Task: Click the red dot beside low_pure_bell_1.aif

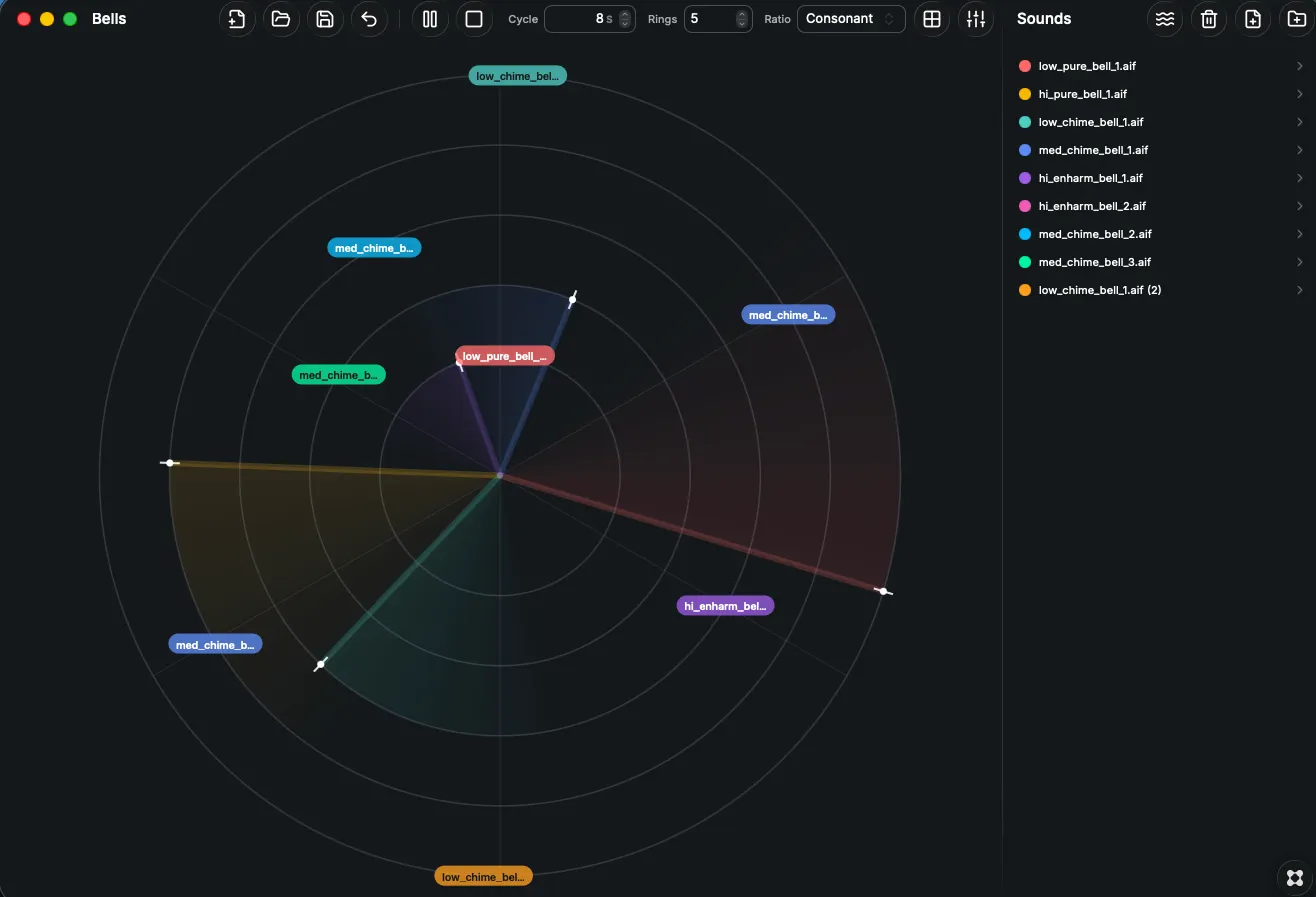Action: pyautogui.click(x=1024, y=66)
